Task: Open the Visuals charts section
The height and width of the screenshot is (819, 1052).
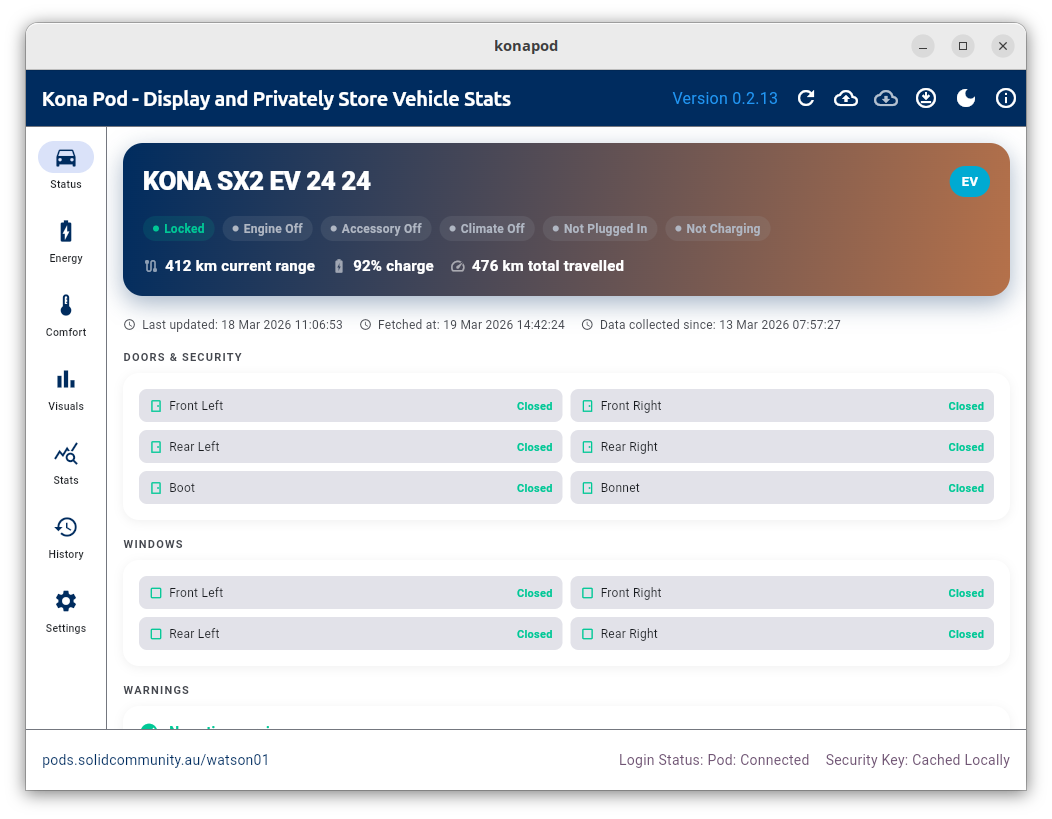Action: click(x=65, y=388)
